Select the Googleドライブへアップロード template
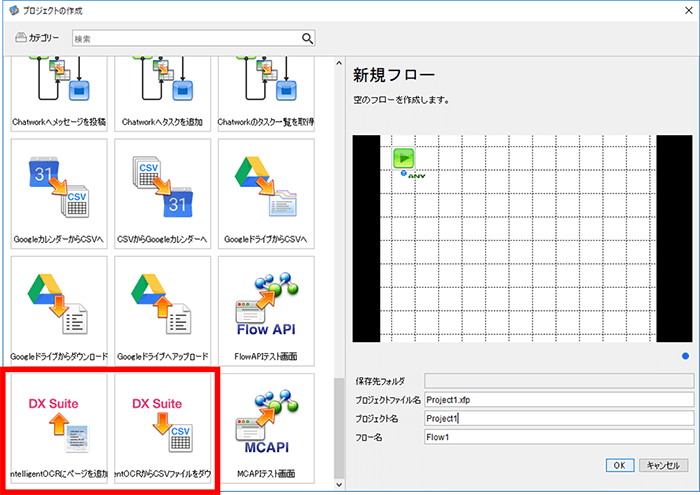700x495 pixels. point(162,311)
